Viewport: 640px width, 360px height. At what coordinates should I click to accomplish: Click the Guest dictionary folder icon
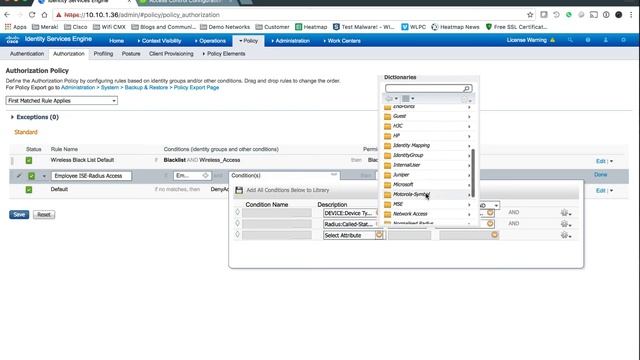[387, 116]
